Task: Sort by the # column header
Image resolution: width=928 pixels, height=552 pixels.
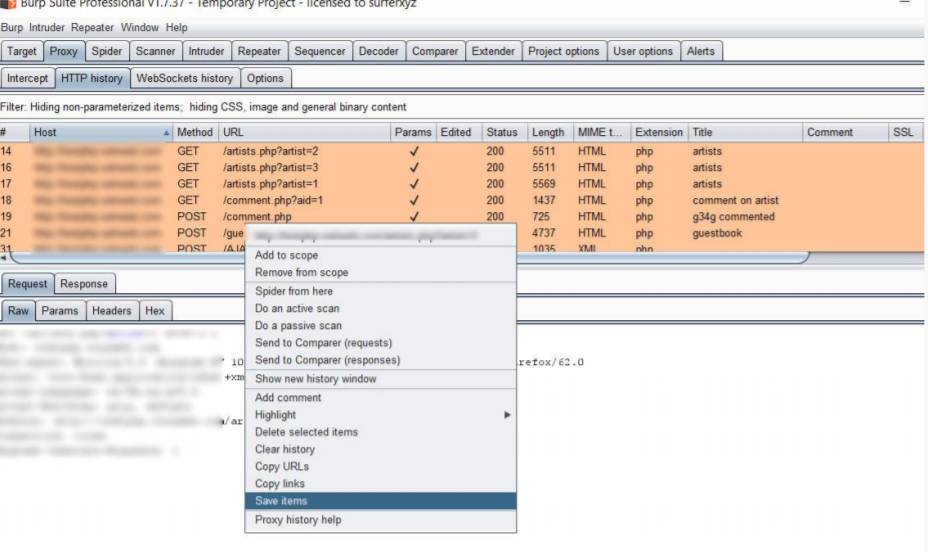Action: (x=14, y=133)
